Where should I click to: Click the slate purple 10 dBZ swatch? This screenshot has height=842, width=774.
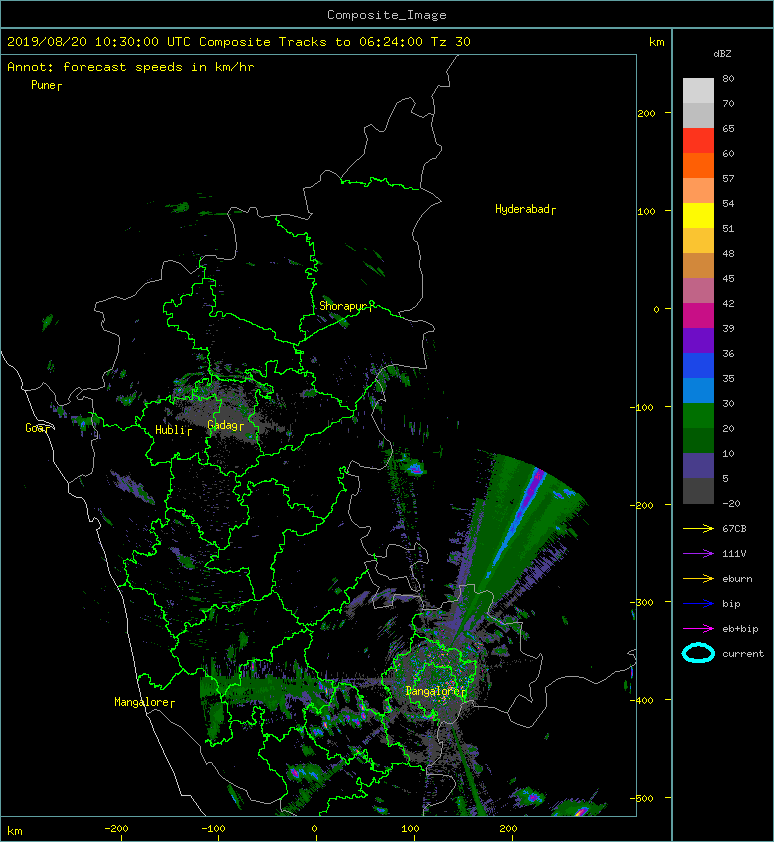pos(698,465)
